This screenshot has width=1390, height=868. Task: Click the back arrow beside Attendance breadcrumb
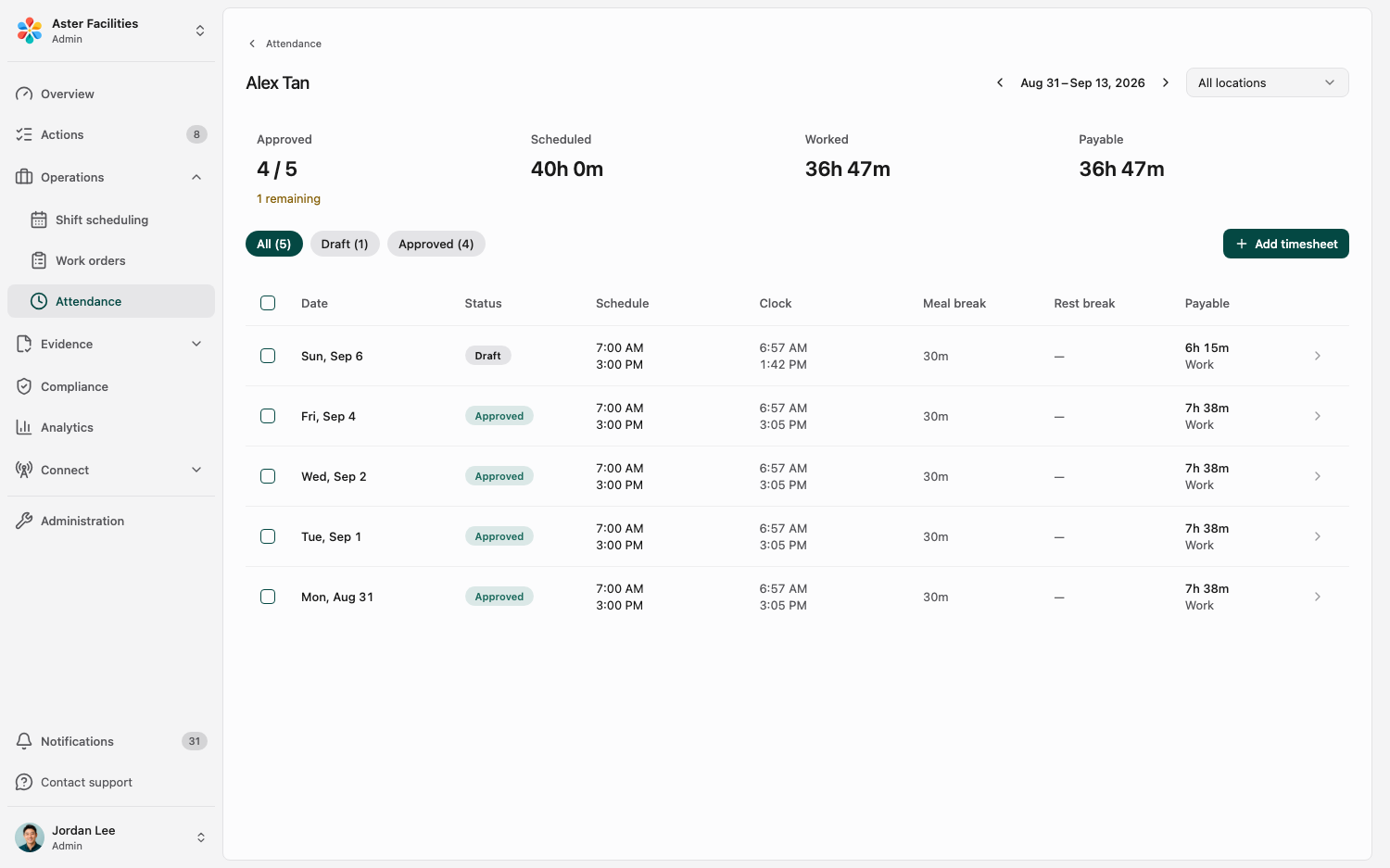252,44
